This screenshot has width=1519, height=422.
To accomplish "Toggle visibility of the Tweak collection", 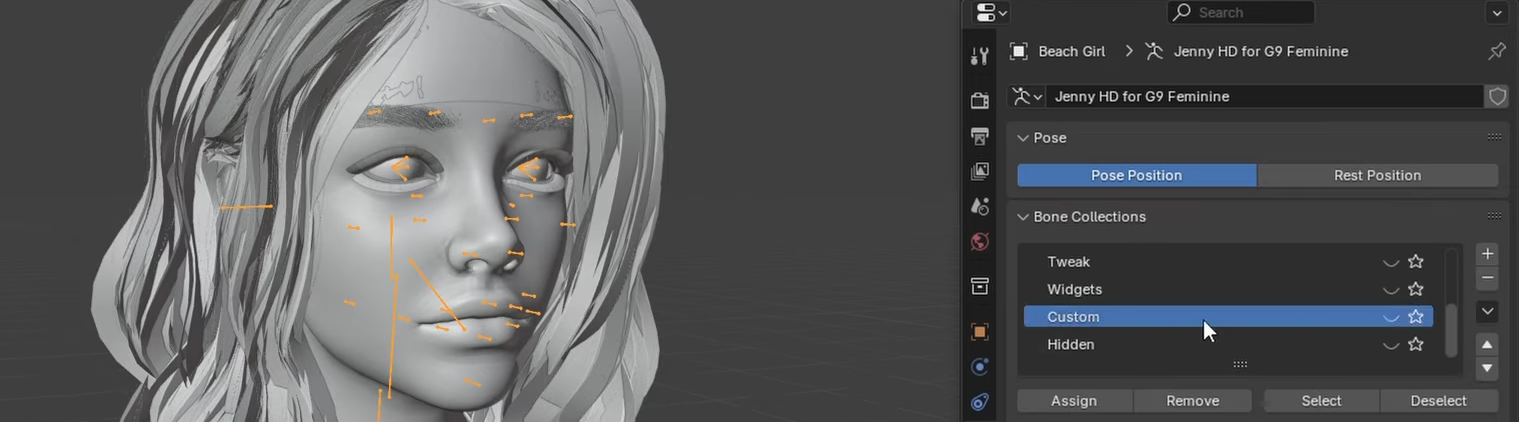I will [x=1390, y=262].
